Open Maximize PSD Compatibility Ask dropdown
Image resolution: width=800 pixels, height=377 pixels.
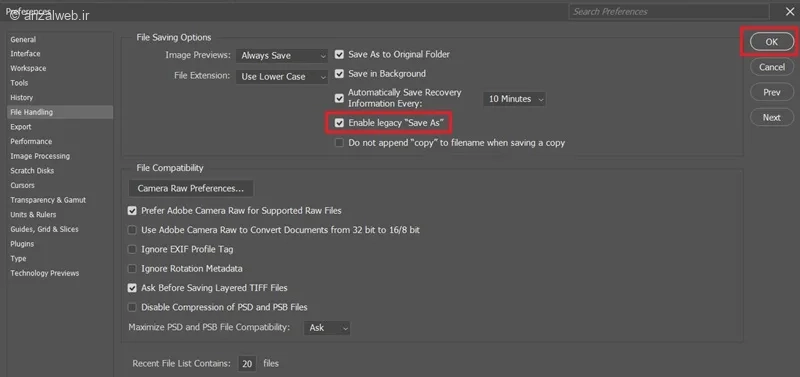tap(327, 328)
